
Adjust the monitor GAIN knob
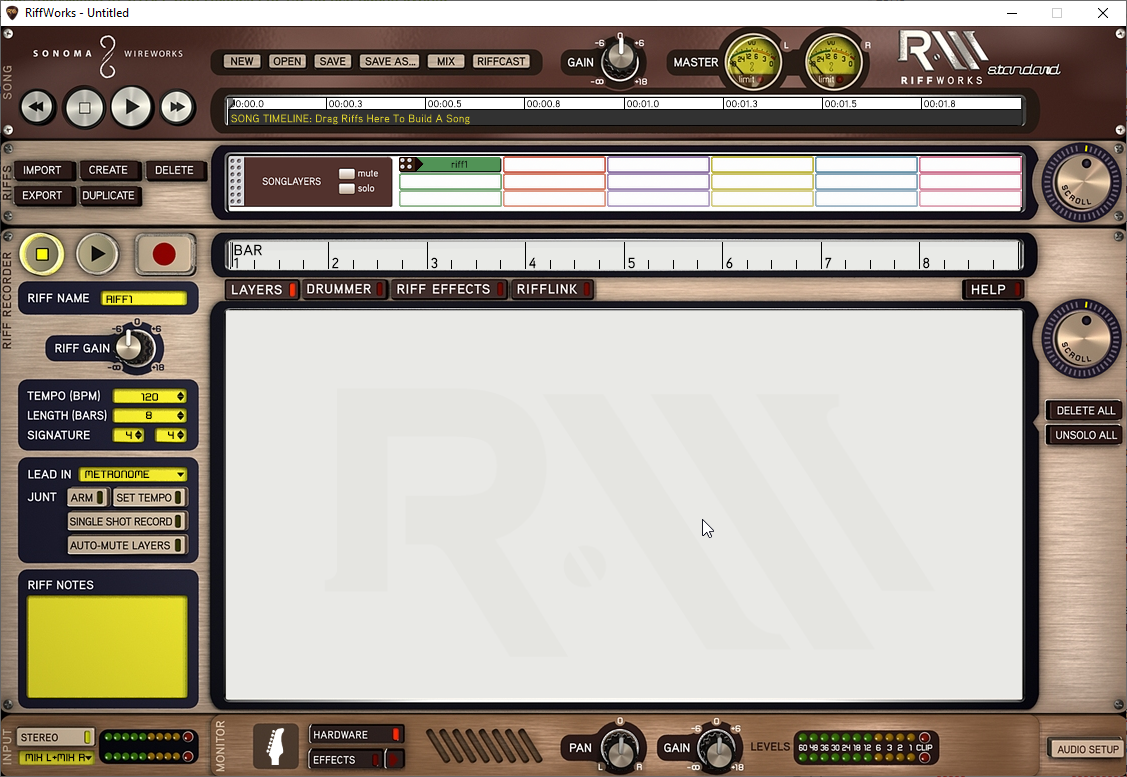point(715,748)
